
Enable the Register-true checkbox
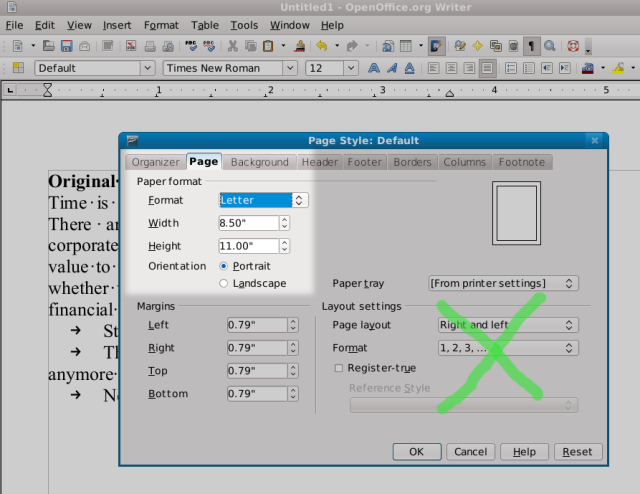tap(339, 368)
